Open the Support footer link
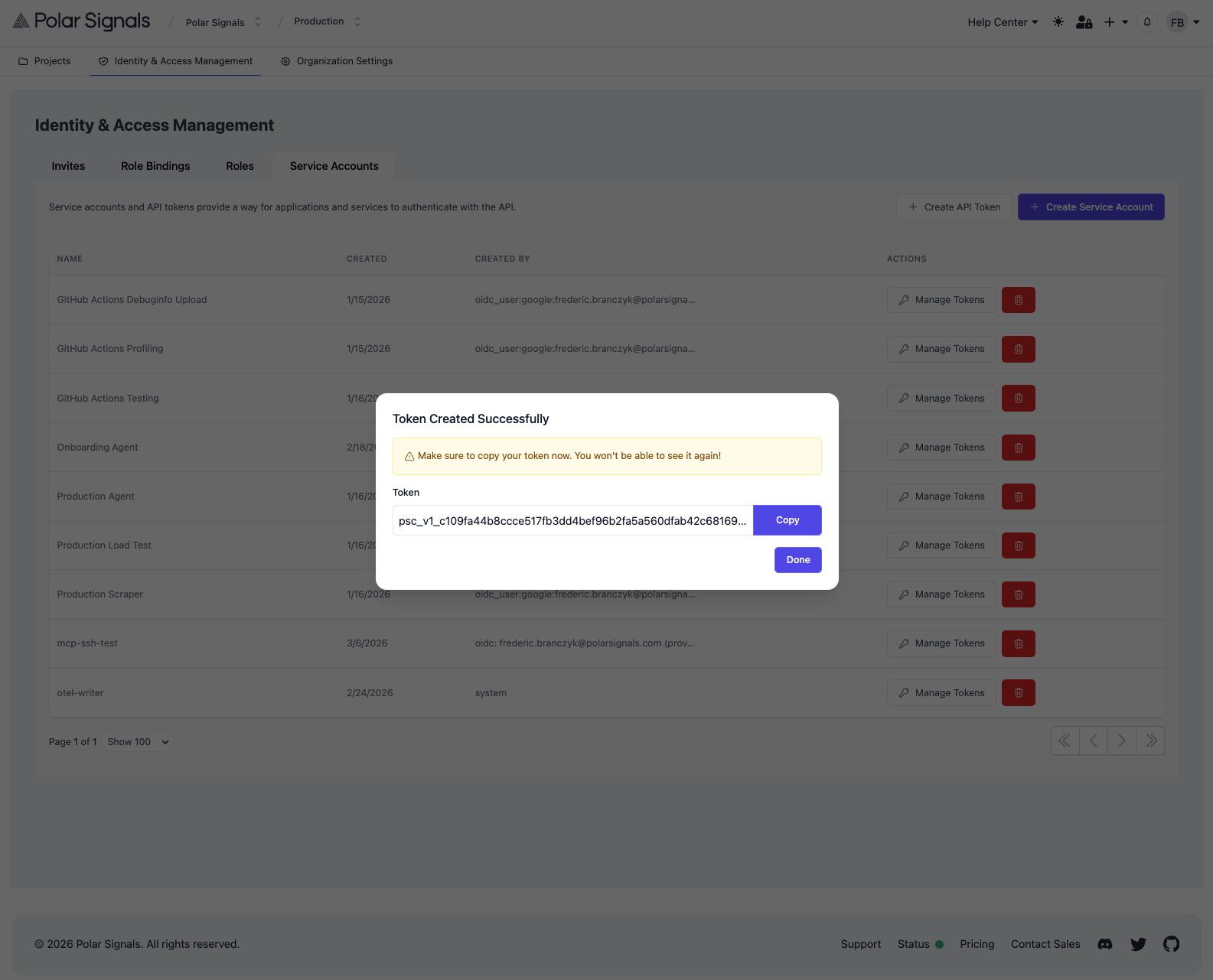Viewport: 1213px width, 980px height. 861,944
